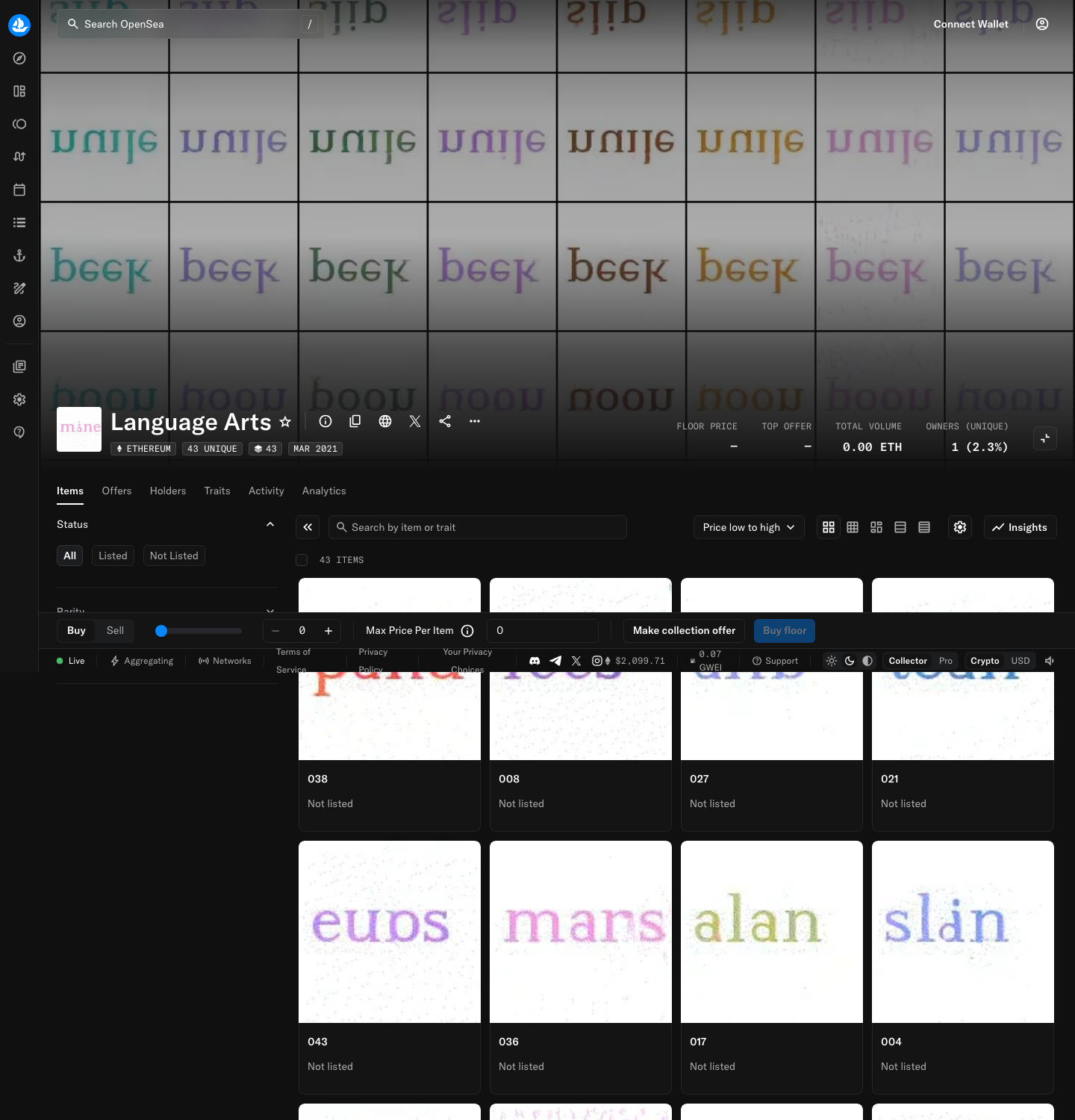Open the drops calendar icon in sidebar
This screenshot has width=1075, height=1120.
point(19,190)
